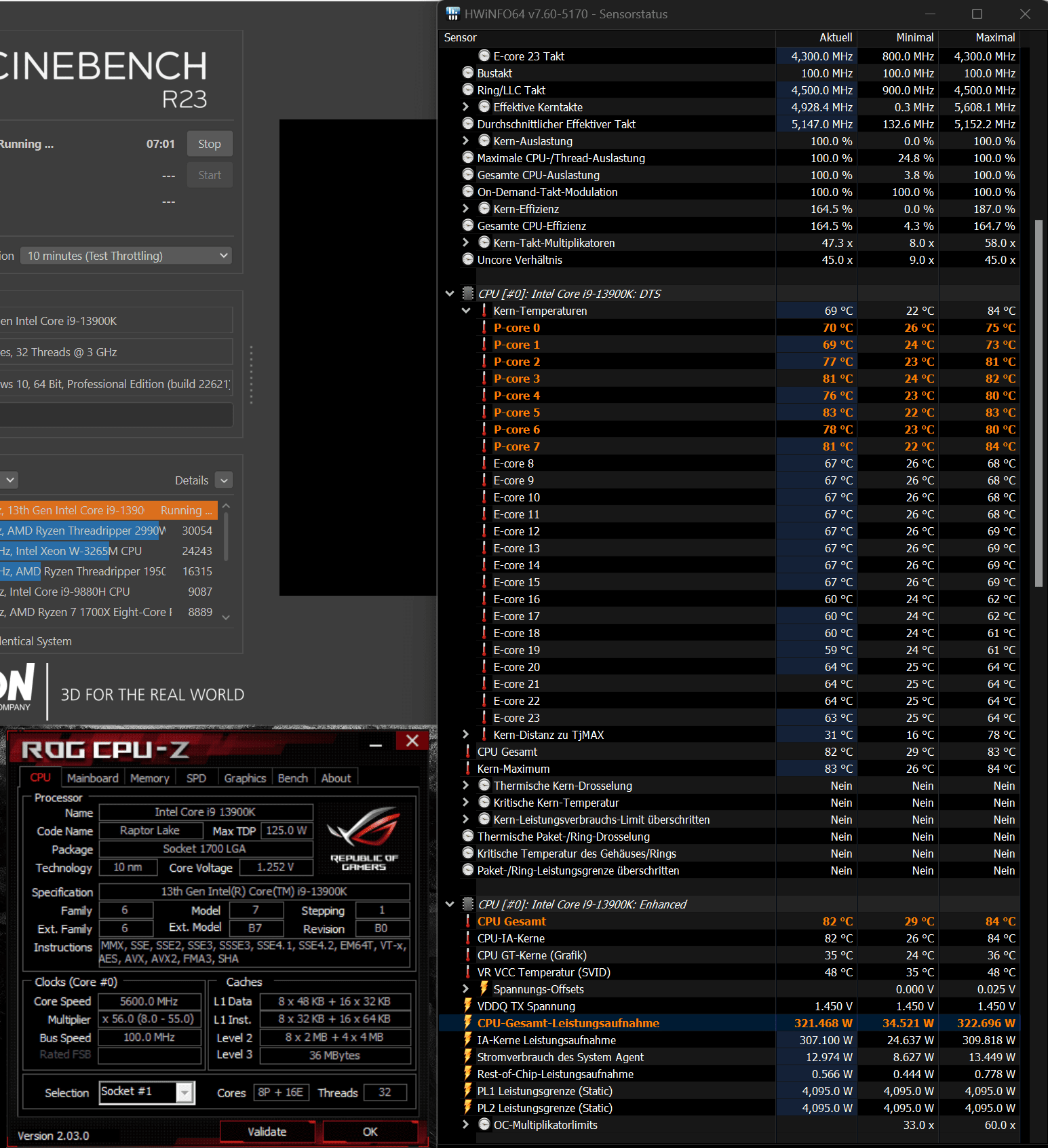Expand the Spannungs-Offsets group

[465, 989]
